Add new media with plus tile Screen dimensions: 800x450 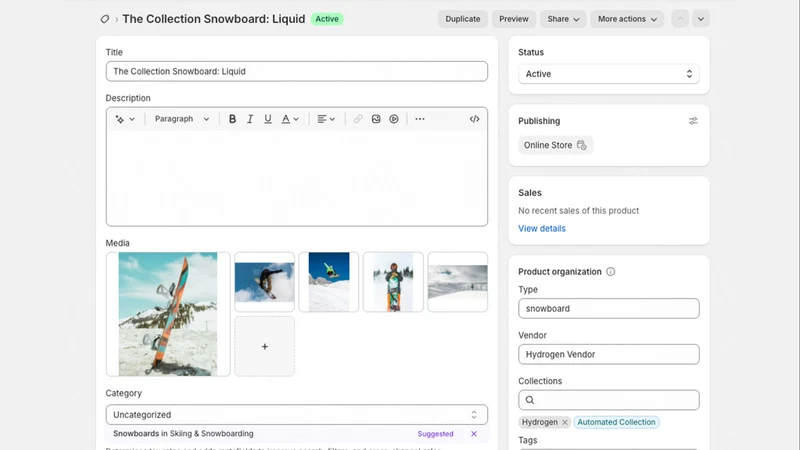coord(264,346)
